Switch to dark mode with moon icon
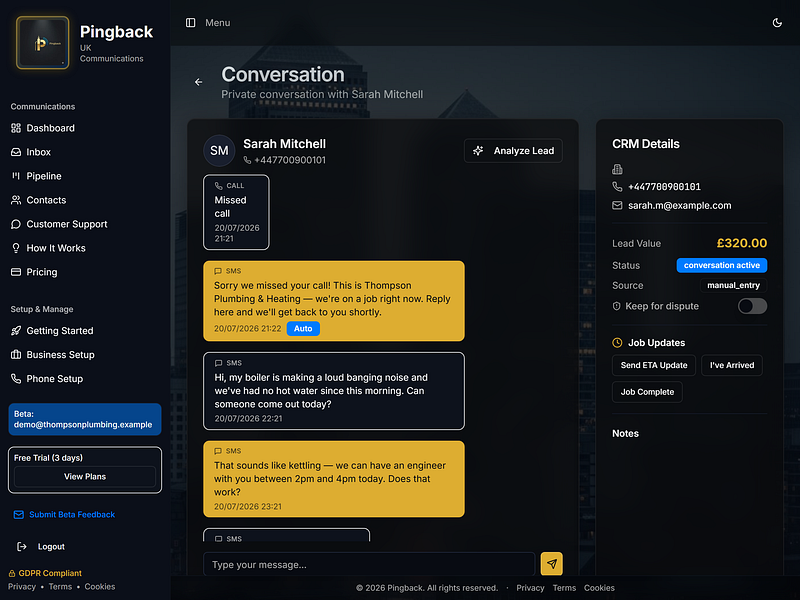 777,22
